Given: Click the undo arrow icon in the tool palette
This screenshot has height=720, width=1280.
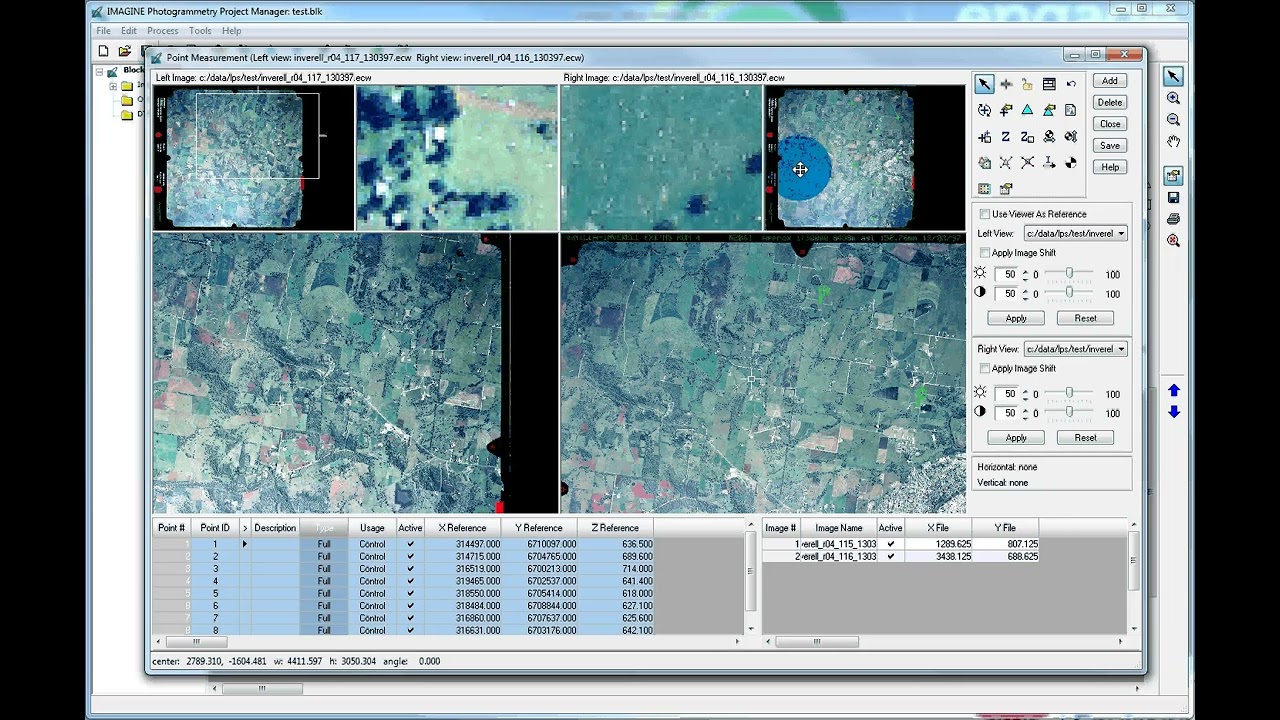Looking at the screenshot, I should pyautogui.click(x=1071, y=85).
